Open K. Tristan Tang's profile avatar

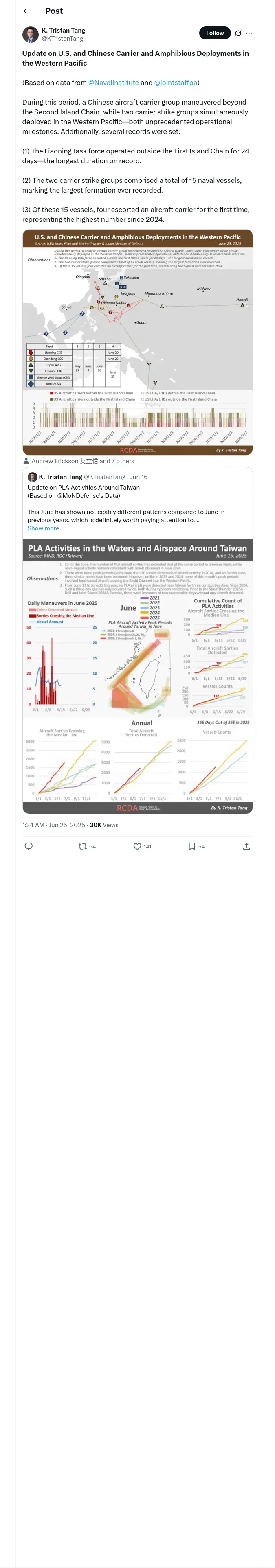point(30,34)
